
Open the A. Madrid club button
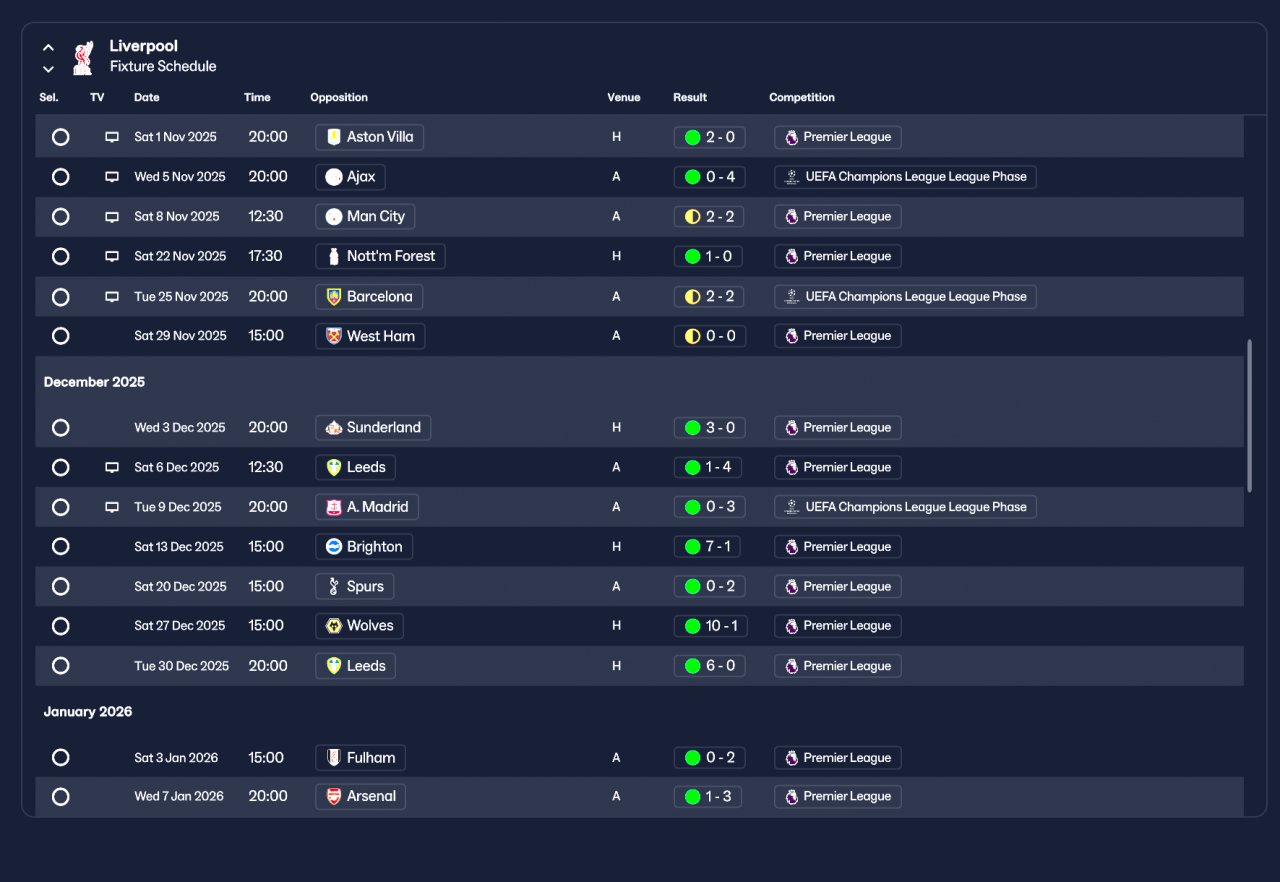tap(366, 507)
